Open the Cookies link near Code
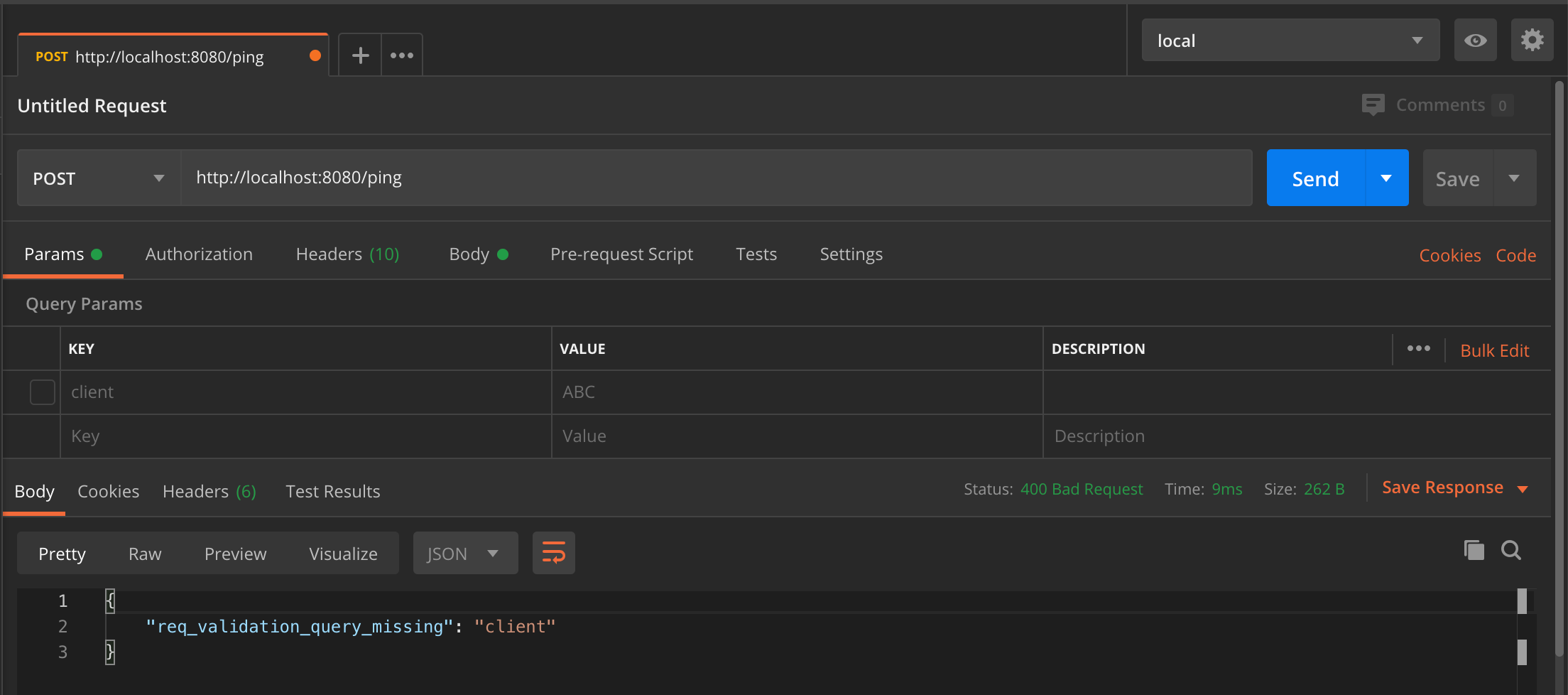Viewport: 1568px width, 695px height. [1449, 256]
